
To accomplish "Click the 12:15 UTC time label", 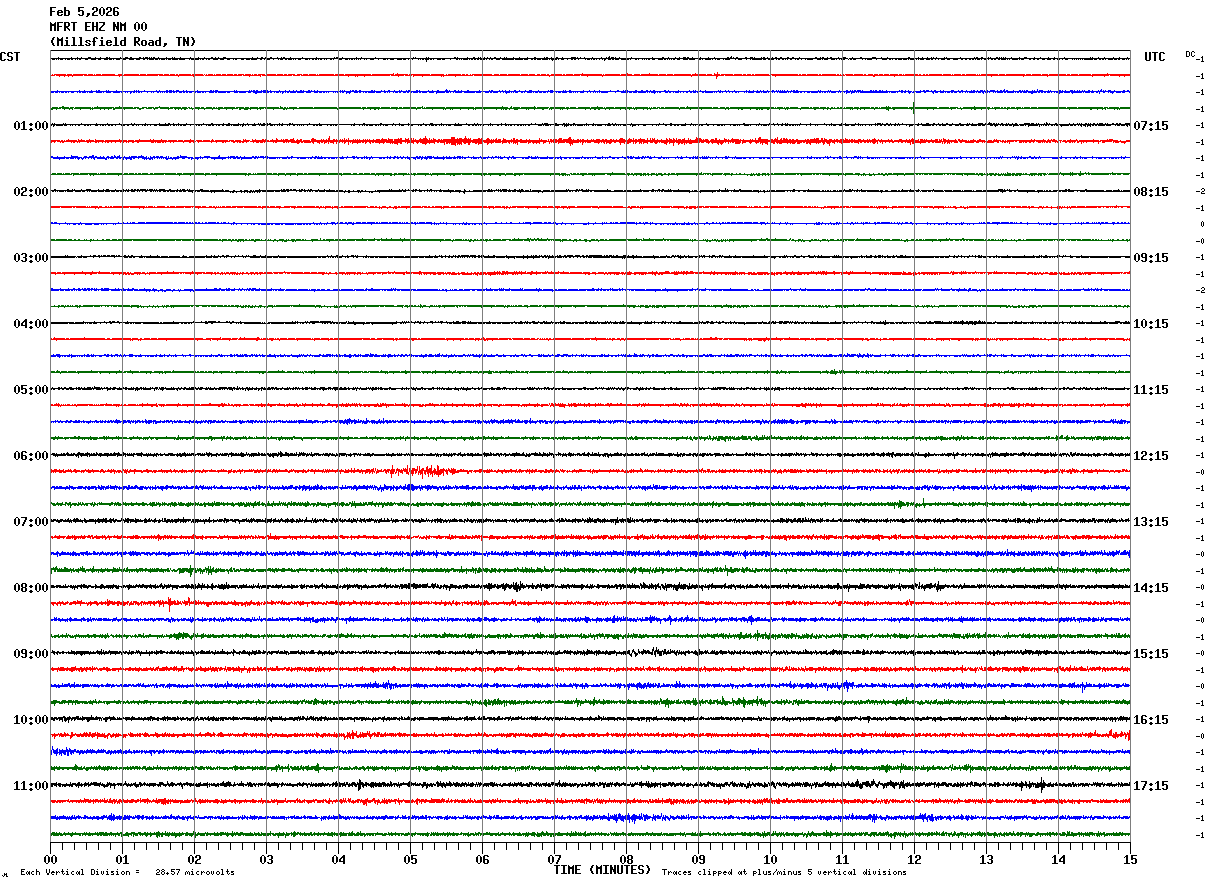I will click(x=1151, y=456).
